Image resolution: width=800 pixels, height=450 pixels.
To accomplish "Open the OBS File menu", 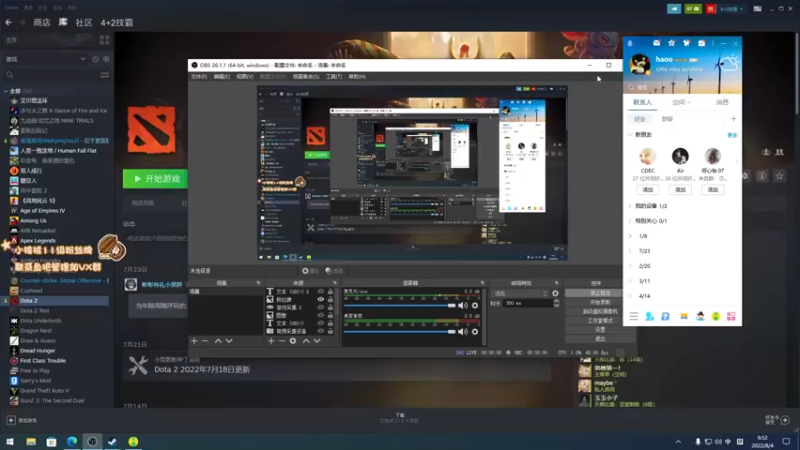I will 199,77.
